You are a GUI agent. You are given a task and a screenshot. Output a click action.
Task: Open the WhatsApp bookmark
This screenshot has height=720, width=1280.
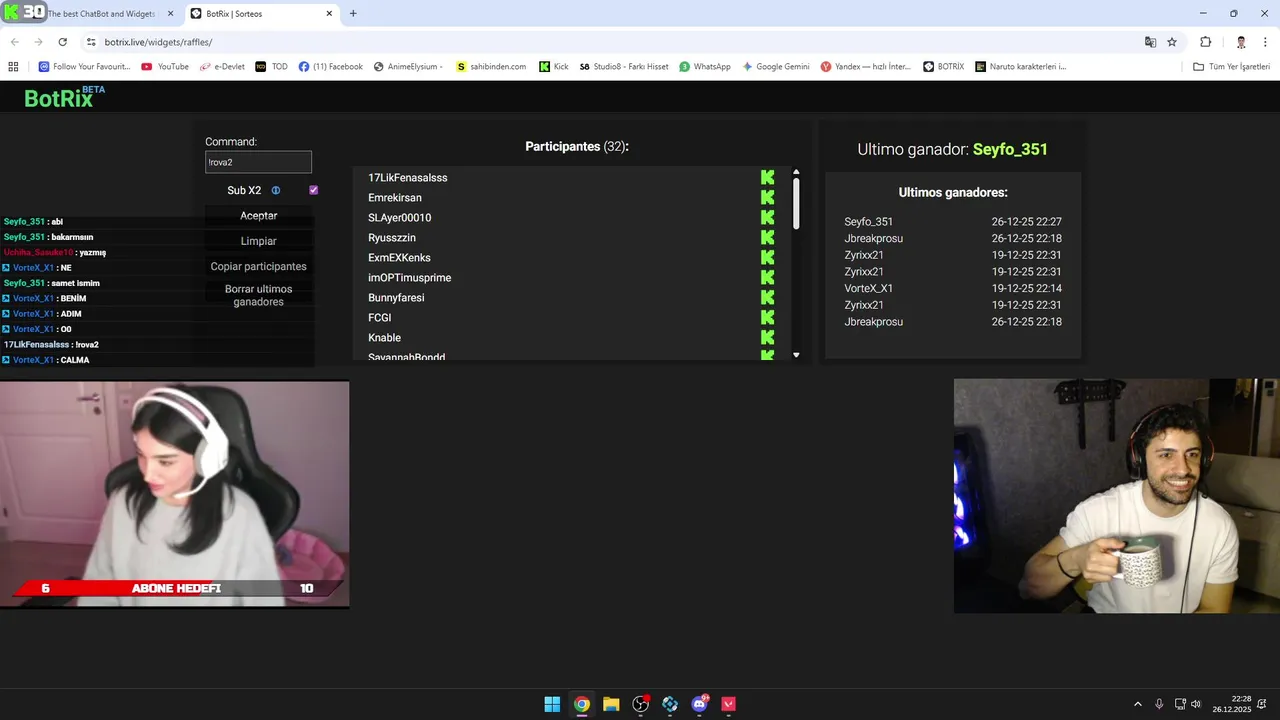pos(704,66)
